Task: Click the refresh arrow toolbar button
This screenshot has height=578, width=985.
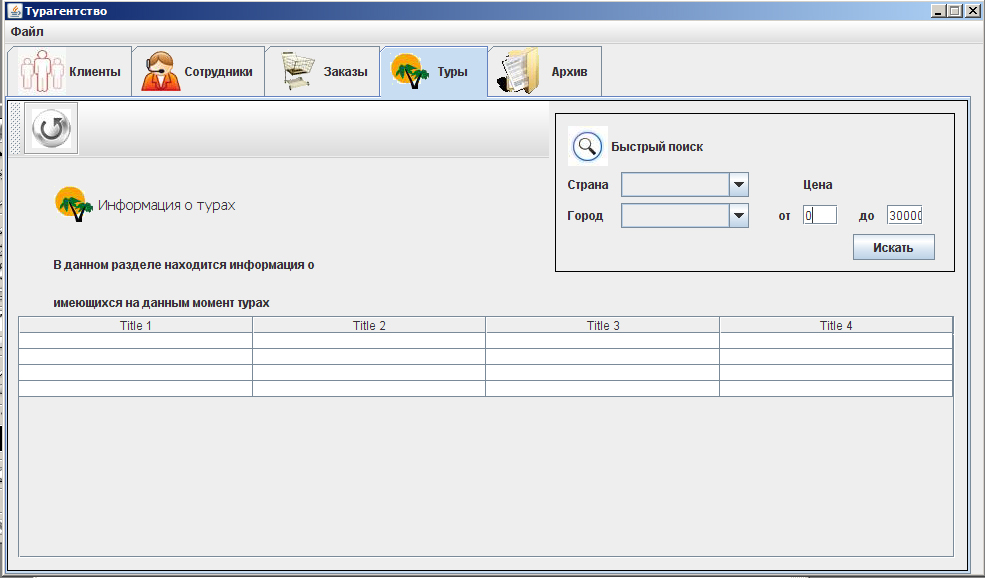Action: (x=51, y=128)
